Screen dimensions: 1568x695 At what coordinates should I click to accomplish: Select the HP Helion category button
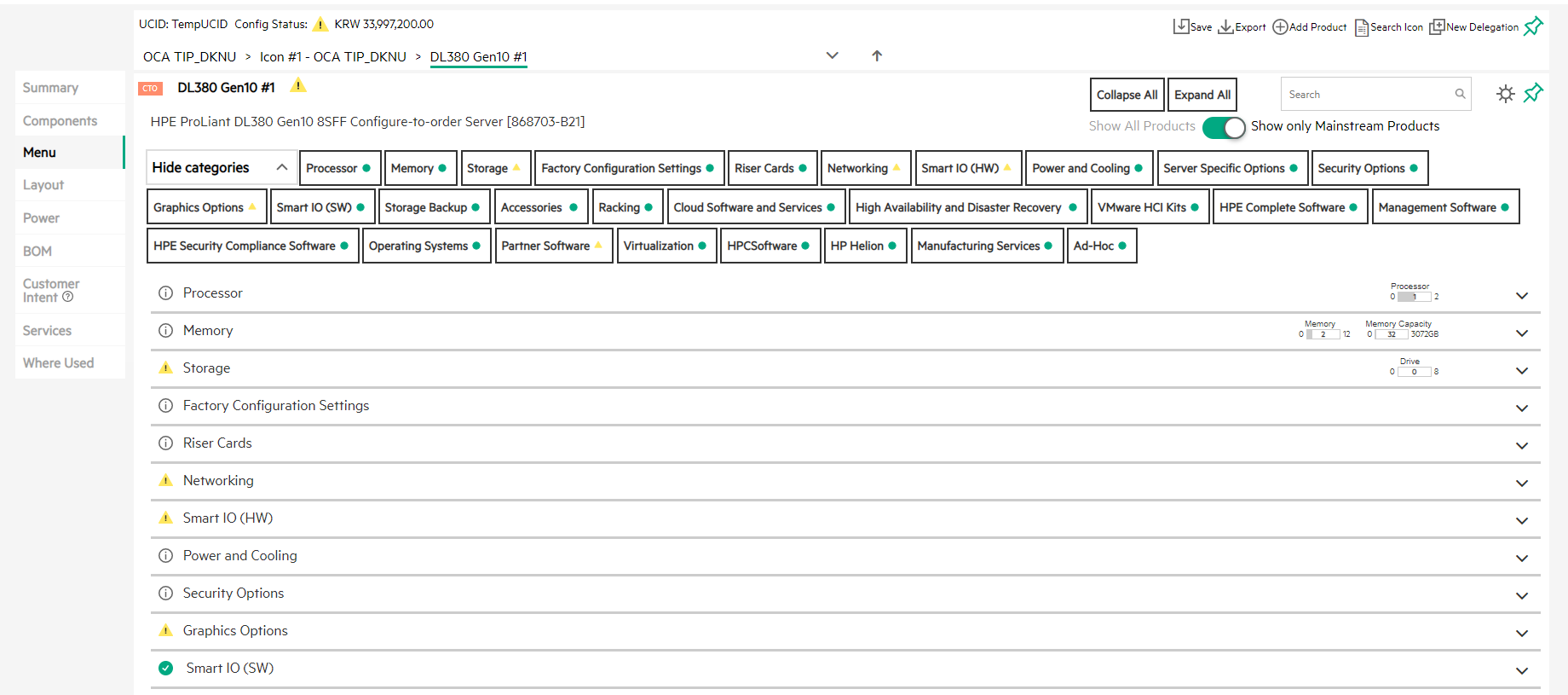[x=865, y=246]
